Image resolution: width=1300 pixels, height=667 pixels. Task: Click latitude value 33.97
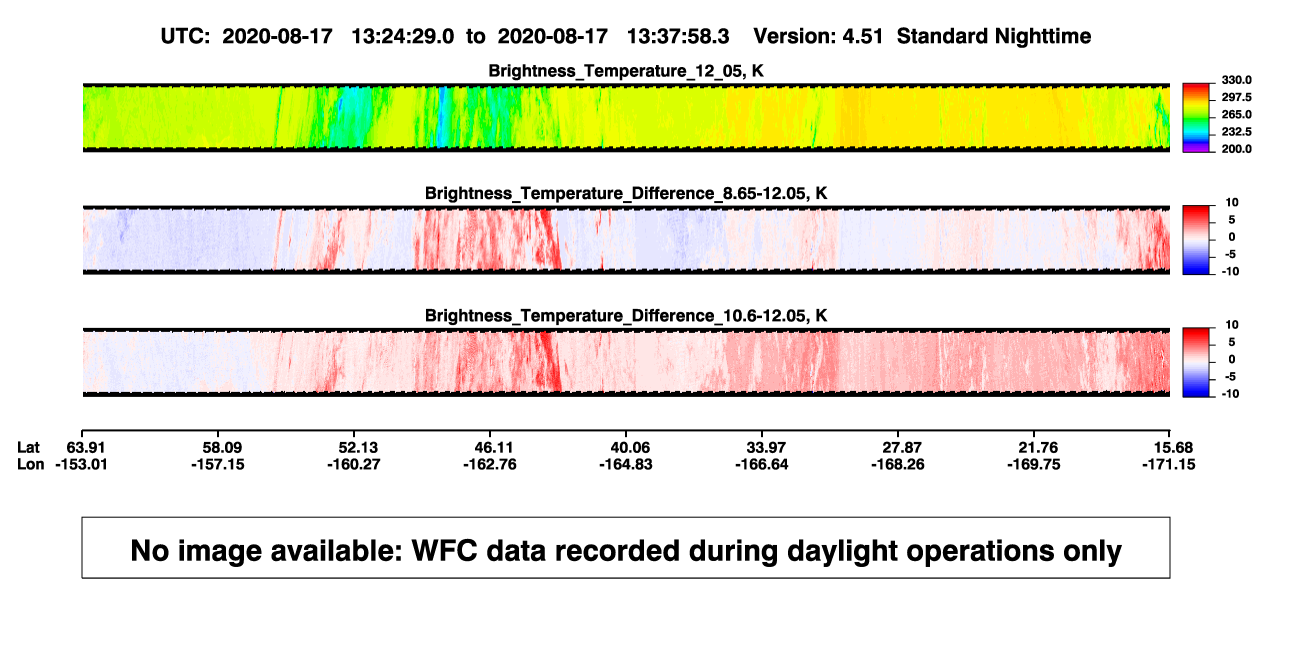click(x=762, y=446)
